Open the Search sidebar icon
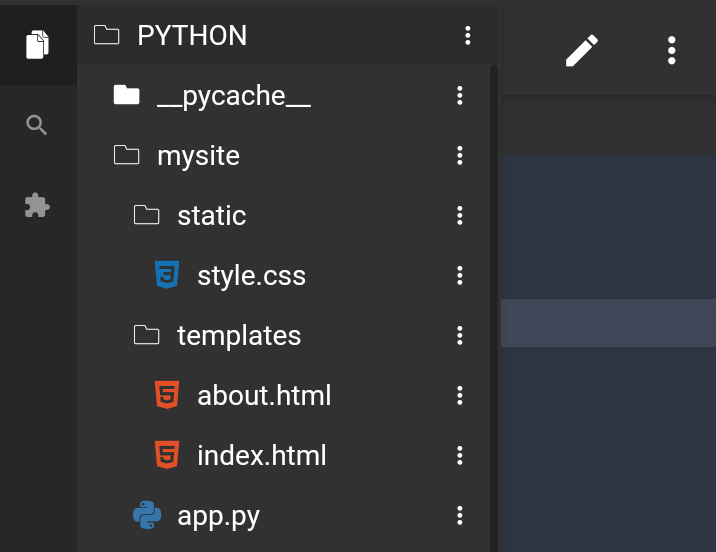This screenshot has width=716, height=552. pos(37,125)
